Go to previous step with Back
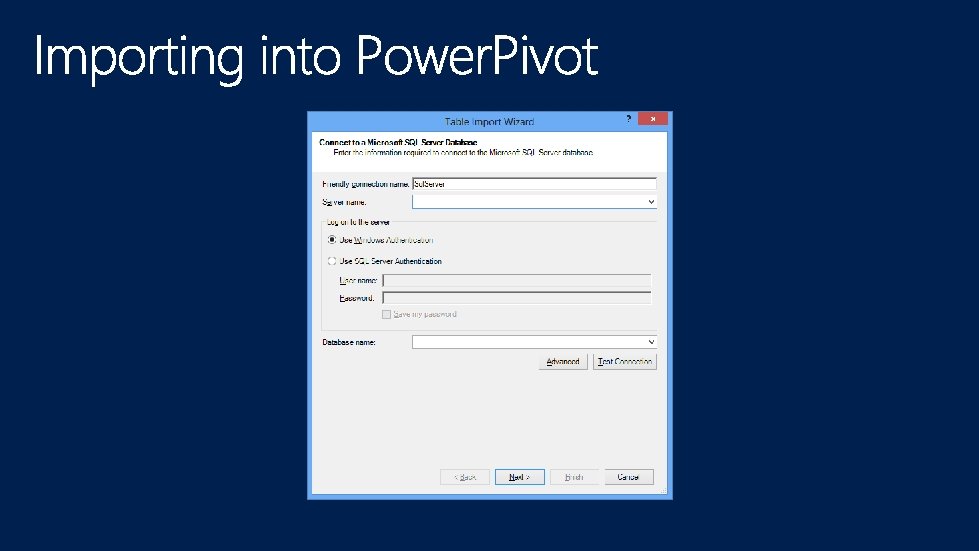This screenshot has height=551, width=979. pos(465,477)
